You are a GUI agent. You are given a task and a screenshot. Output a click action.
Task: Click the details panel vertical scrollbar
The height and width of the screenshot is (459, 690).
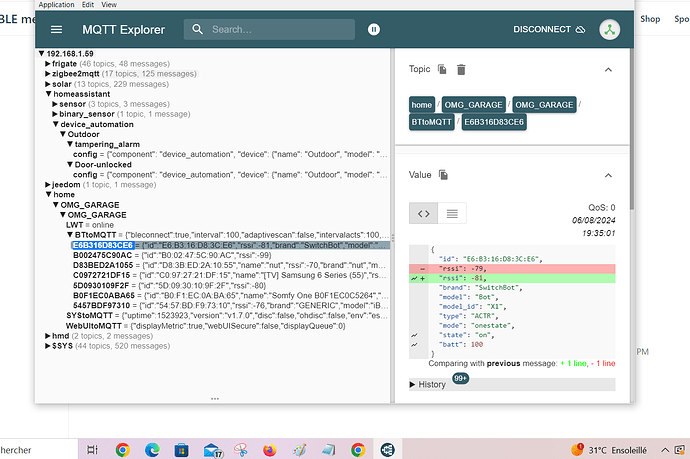pos(632,129)
